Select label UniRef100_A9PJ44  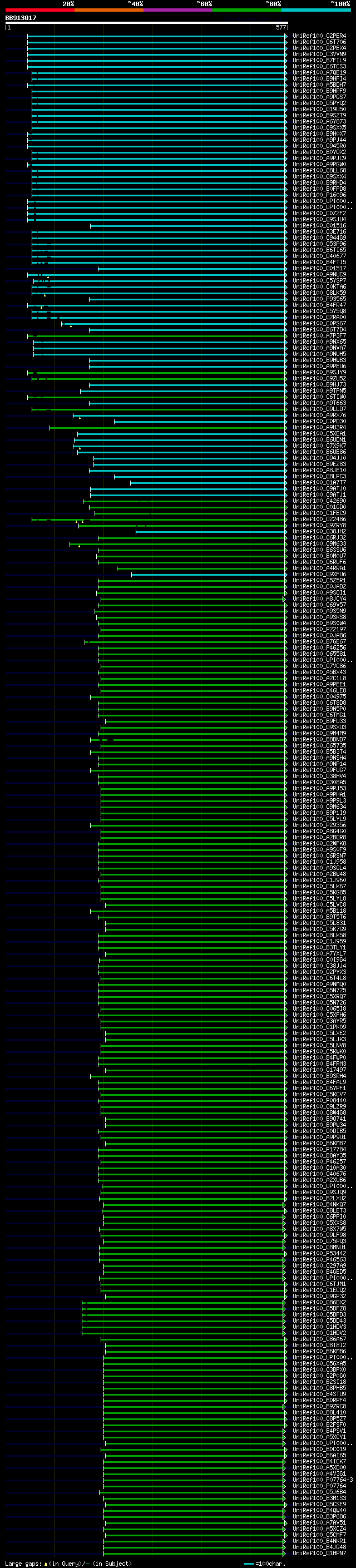coord(319,140)
